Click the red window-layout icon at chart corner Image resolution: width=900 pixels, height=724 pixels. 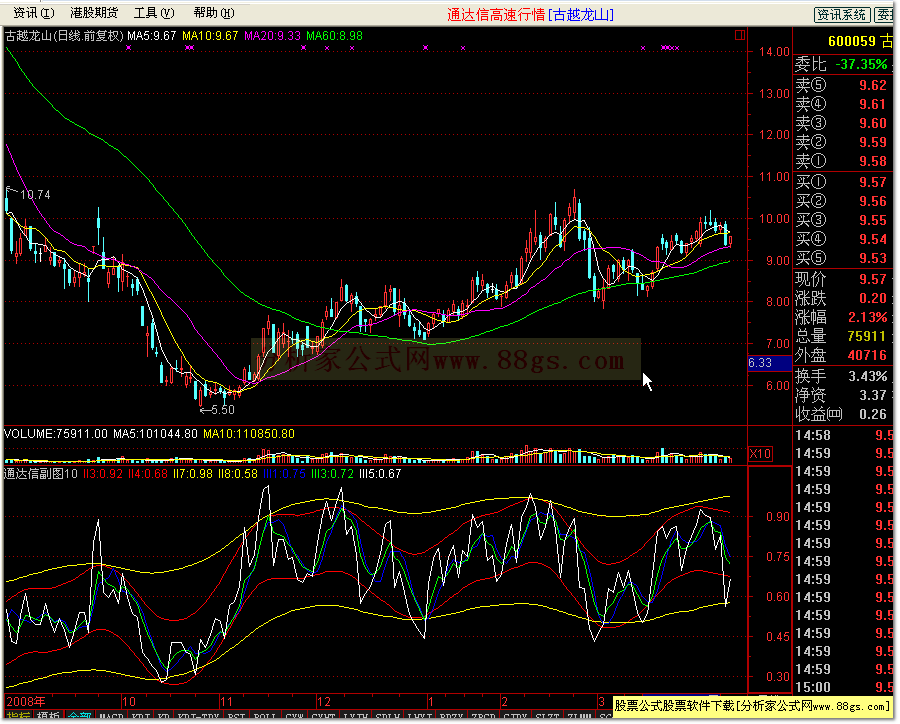(x=740, y=35)
